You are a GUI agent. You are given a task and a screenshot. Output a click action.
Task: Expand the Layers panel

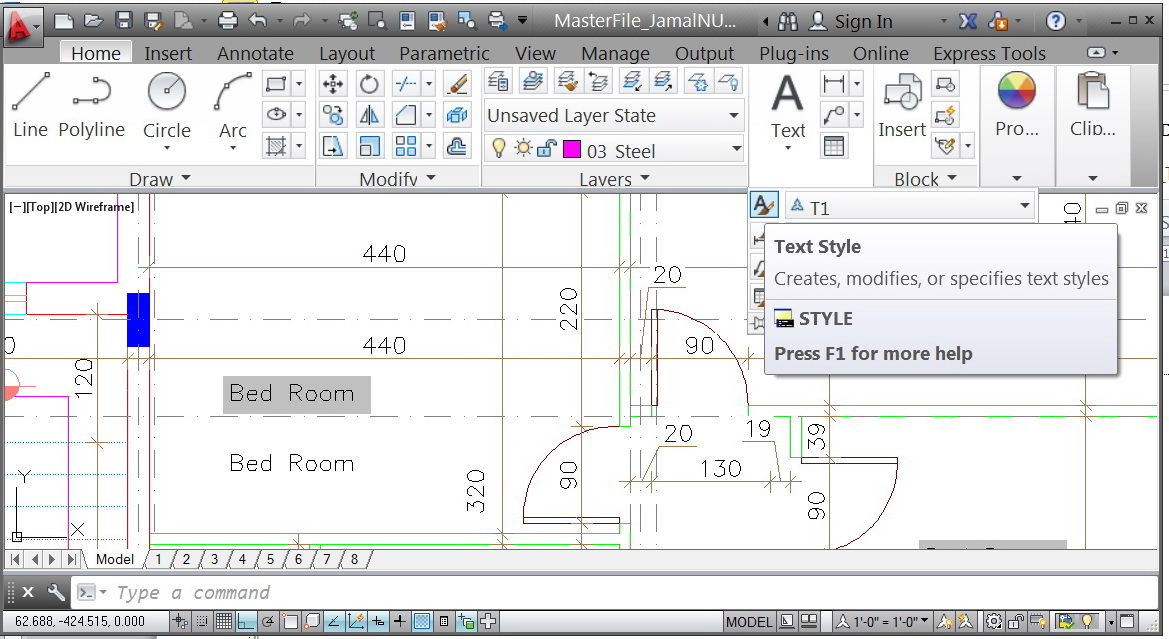click(614, 179)
